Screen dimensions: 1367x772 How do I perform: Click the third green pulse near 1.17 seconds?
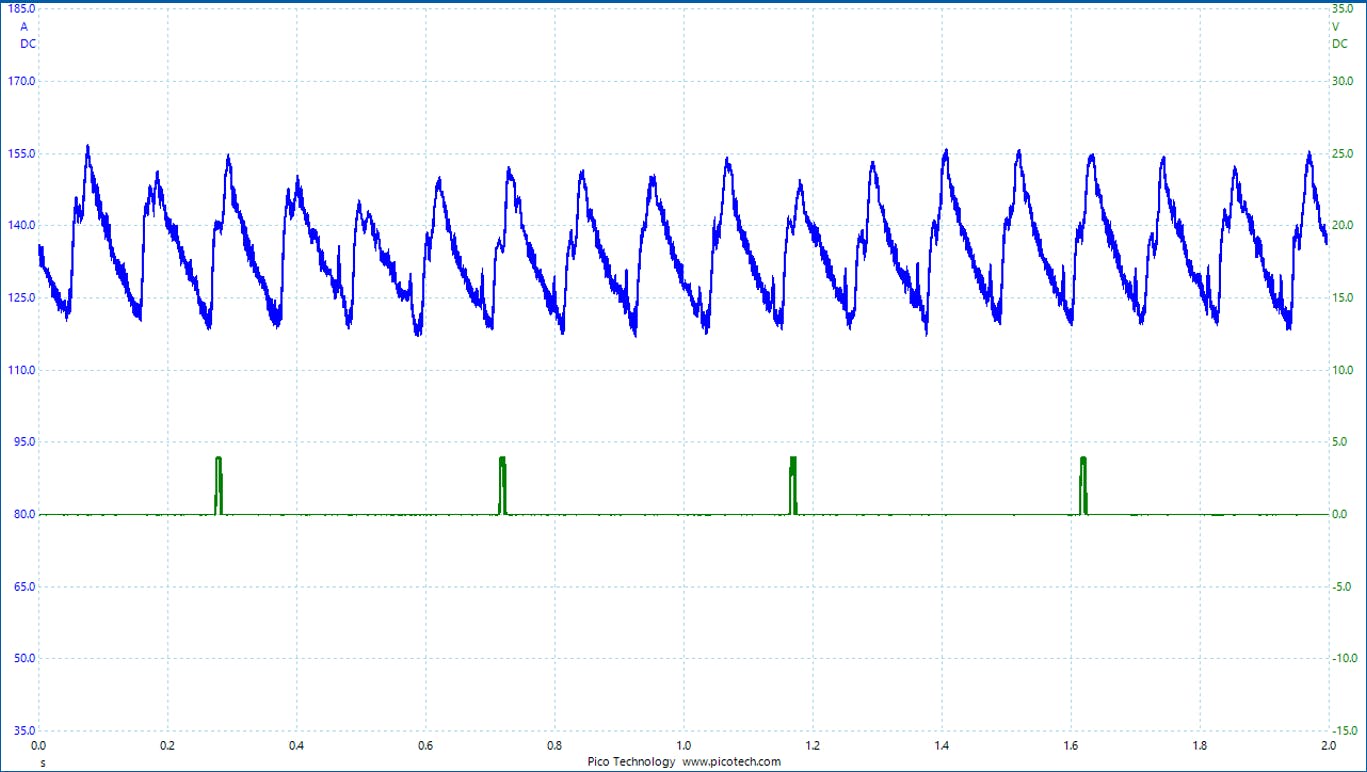(793, 485)
